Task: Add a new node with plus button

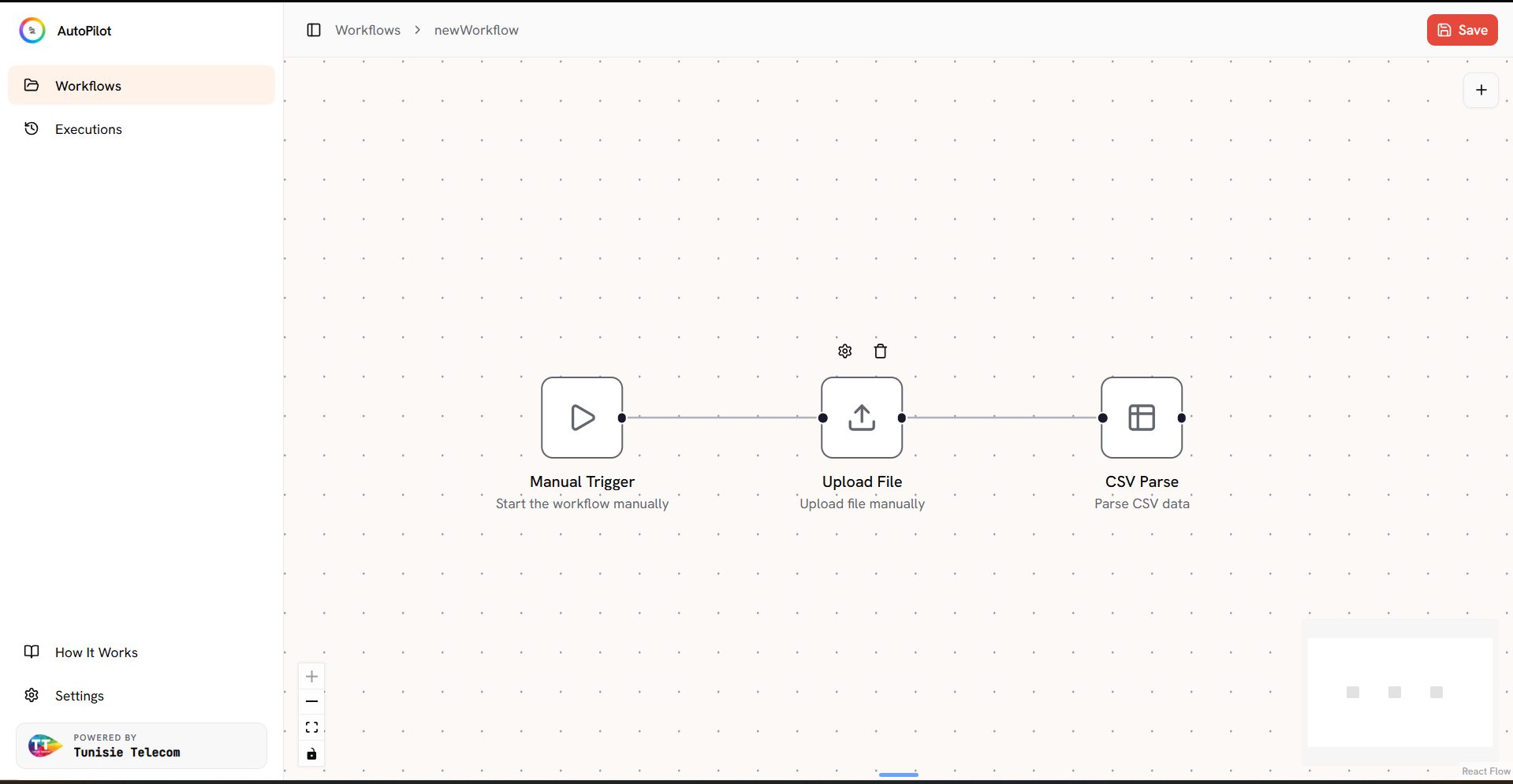Action: (x=1481, y=90)
